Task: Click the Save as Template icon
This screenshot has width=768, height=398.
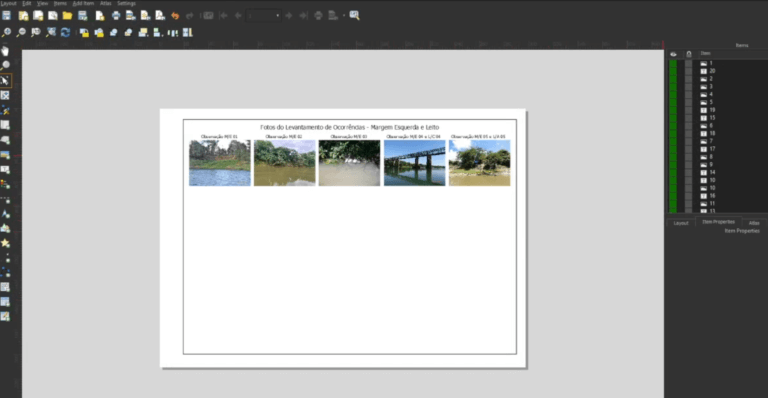Action: [82, 16]
